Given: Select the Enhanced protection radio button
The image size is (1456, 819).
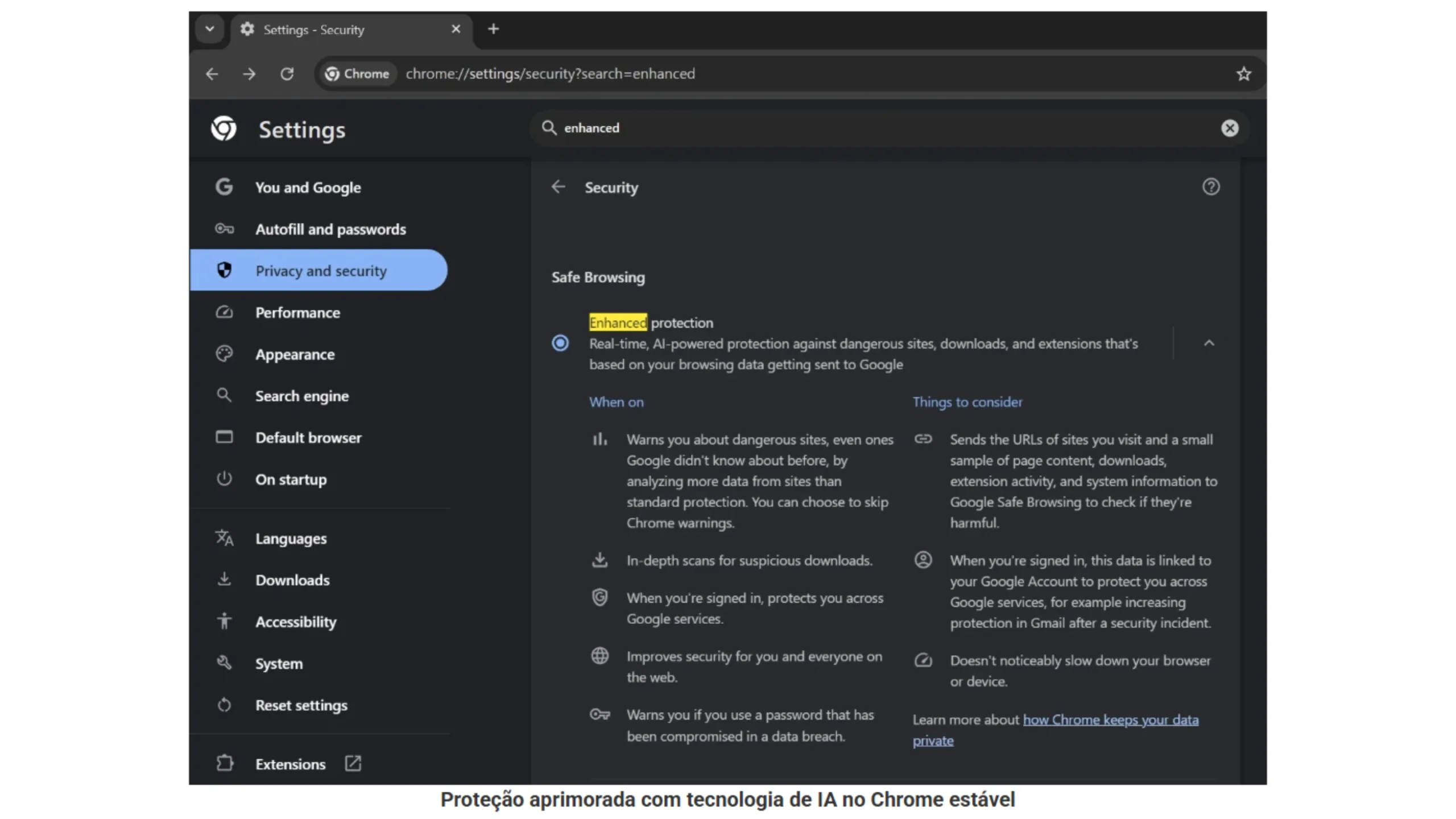Looking at the screenshot, I should point(560,343).
